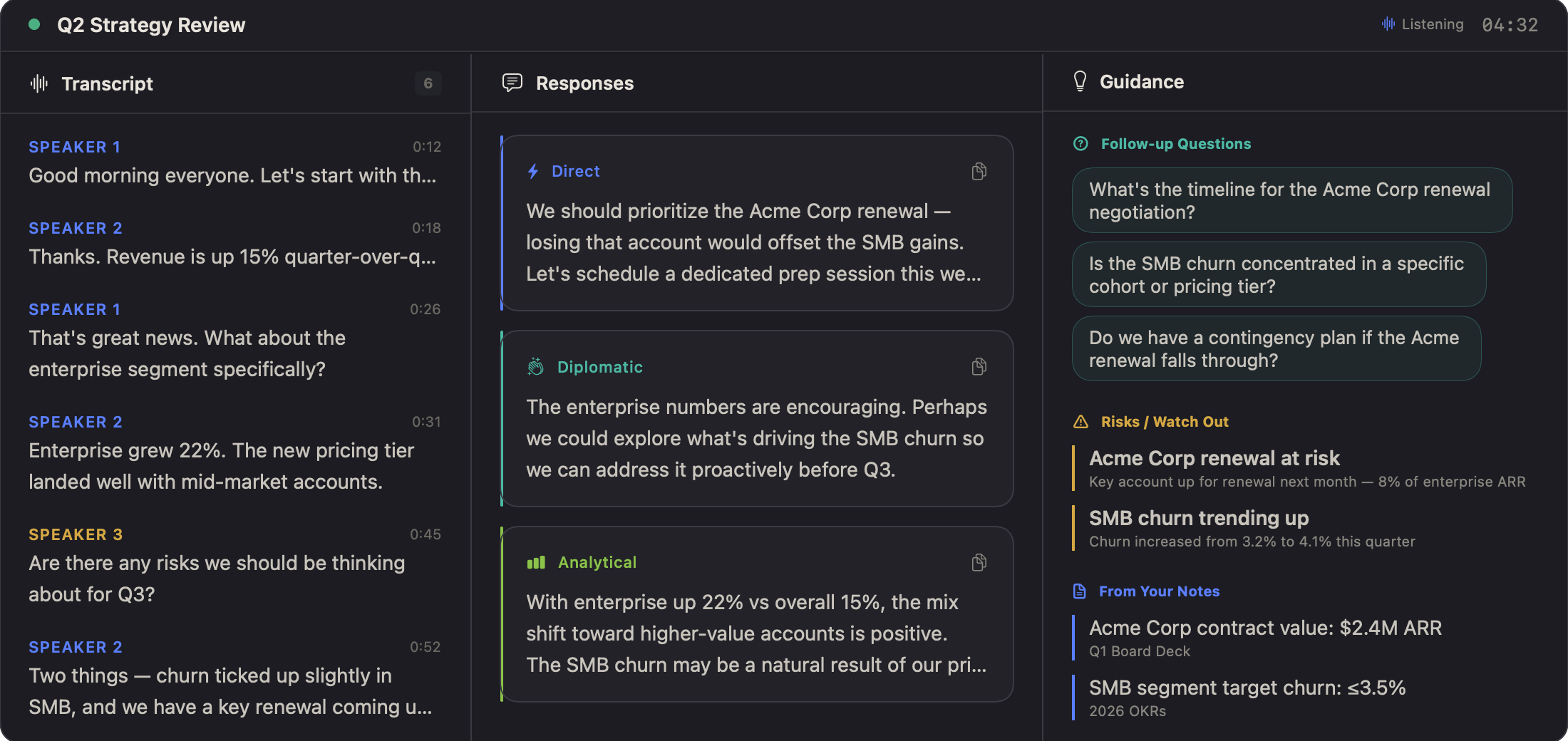This screenshot has width=1568, height=741.
Task: Click the Follow-up Questions help icon
Action: (1080, 144)
